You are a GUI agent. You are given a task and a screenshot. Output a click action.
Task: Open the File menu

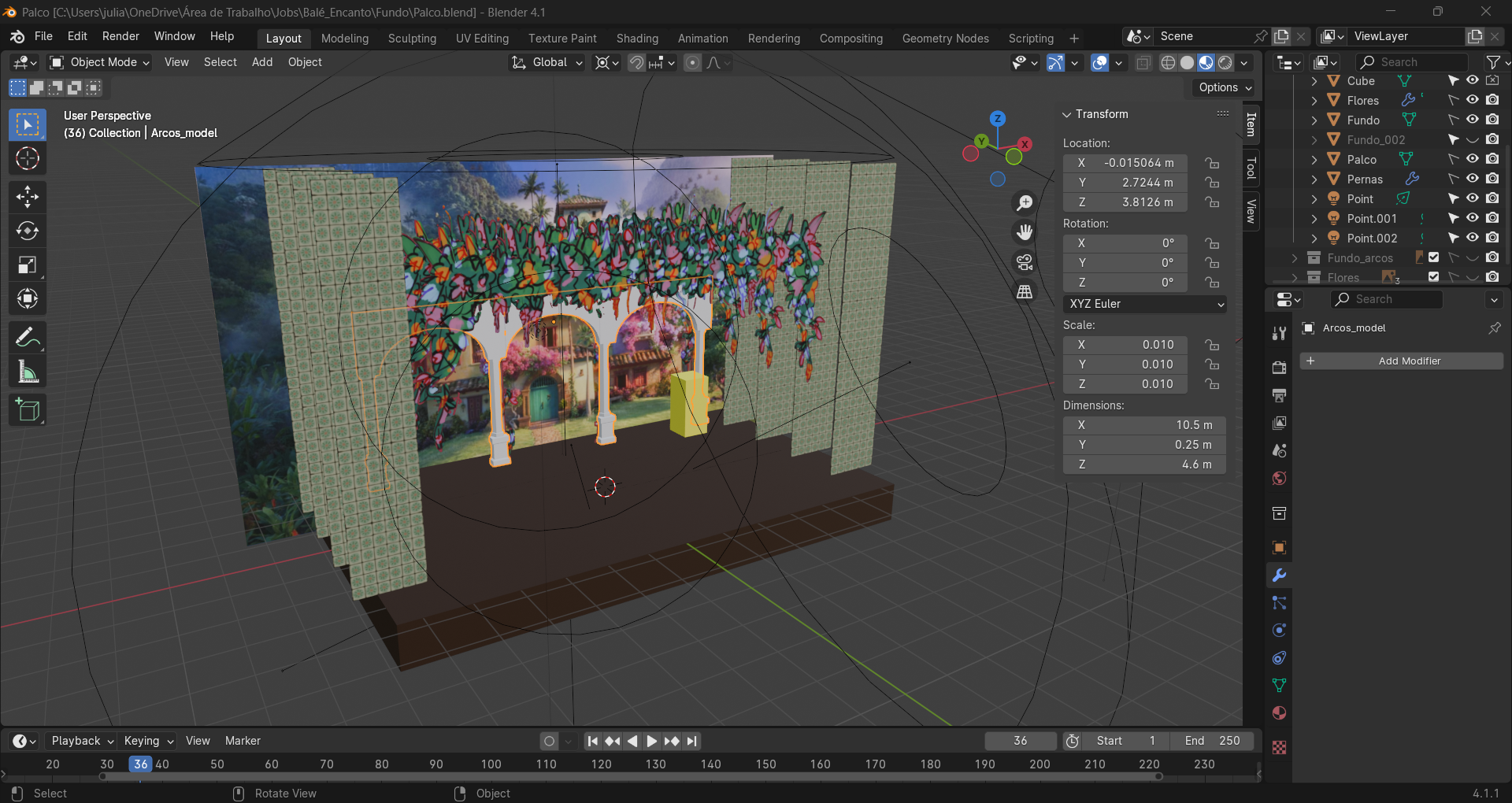[x=43, y=36]
